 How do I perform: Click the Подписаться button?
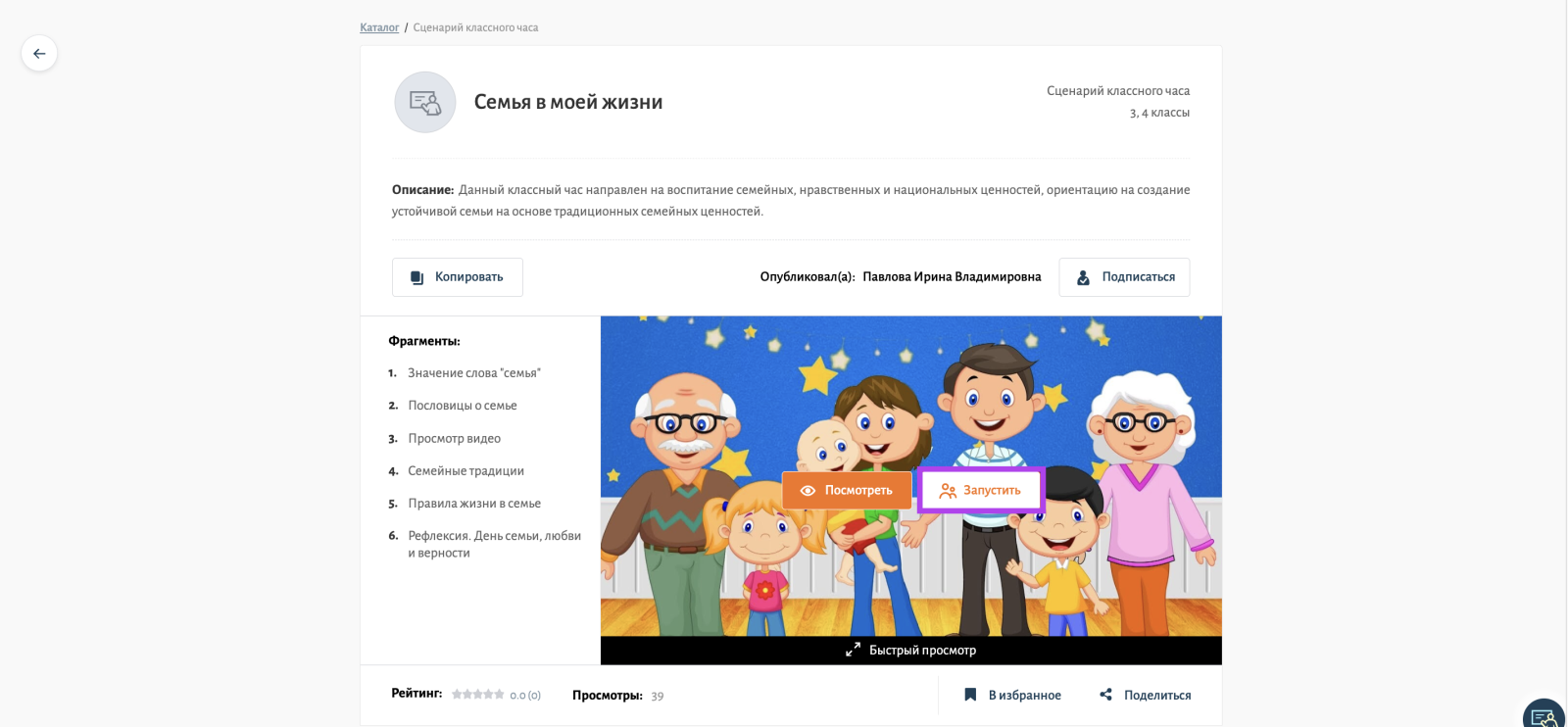(1124, 277)
